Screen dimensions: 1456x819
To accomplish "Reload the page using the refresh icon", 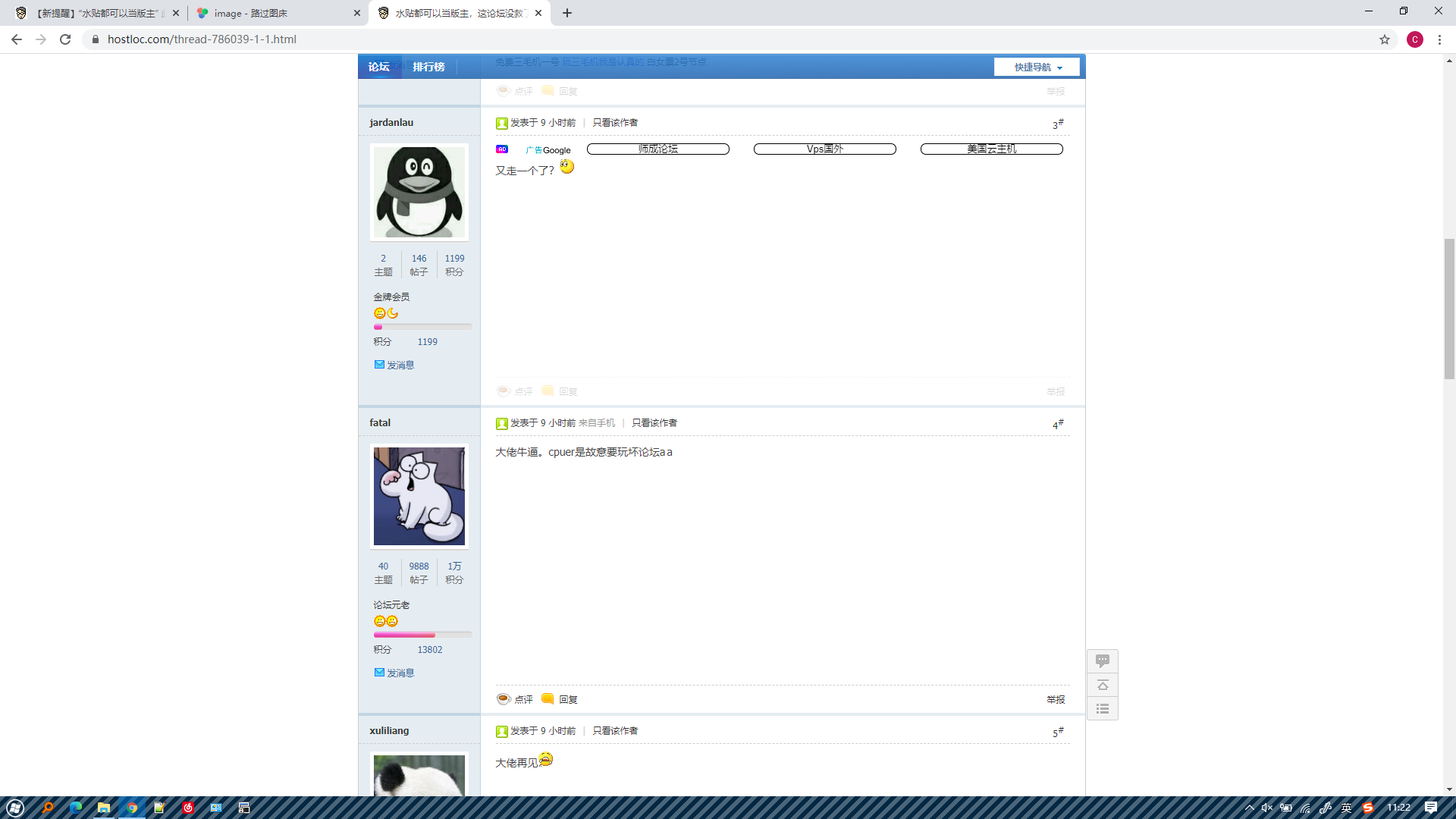I will click(x=65, y=39).
